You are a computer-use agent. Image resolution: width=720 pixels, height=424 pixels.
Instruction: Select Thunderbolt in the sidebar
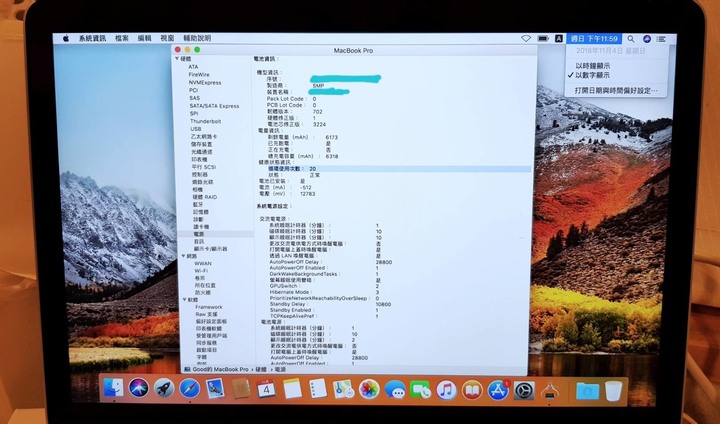[x=206, y=121]
